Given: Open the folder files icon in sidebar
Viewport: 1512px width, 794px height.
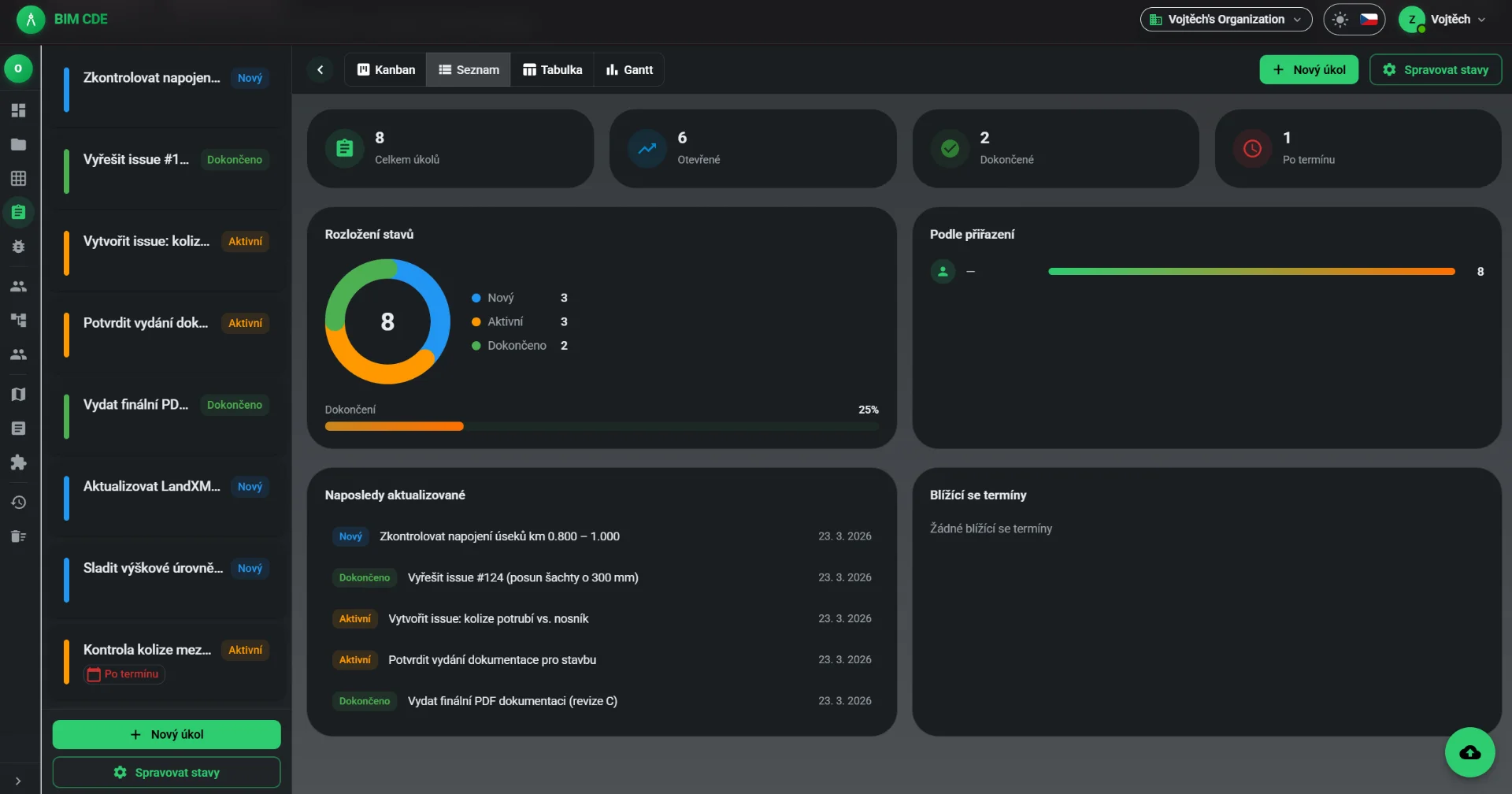Looking at the screenshot, I should point(18,144).
